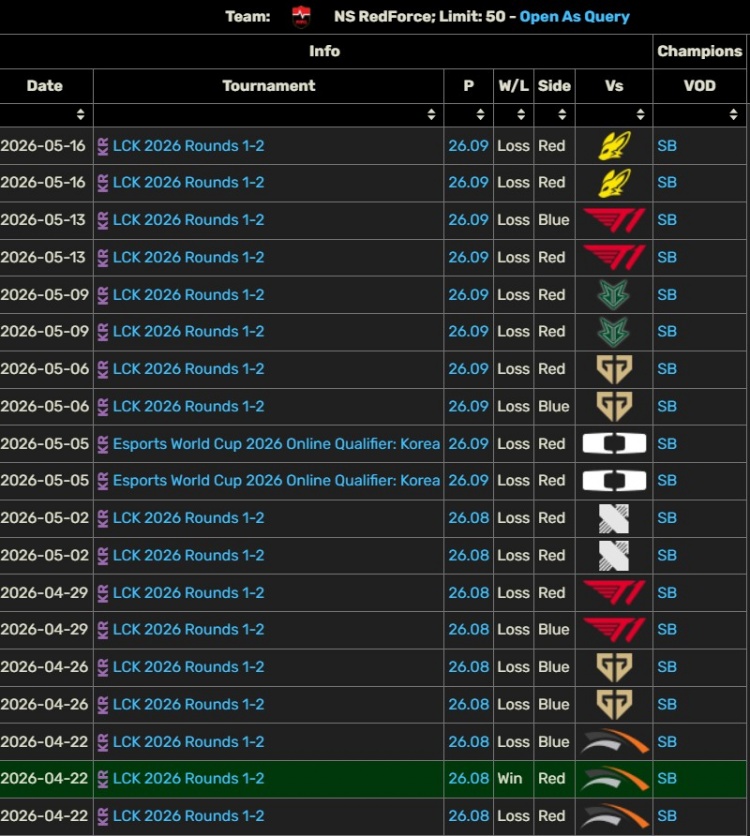Click the Vs column header text
Screen dimensions: 750x836
click(x=614, y=86)
